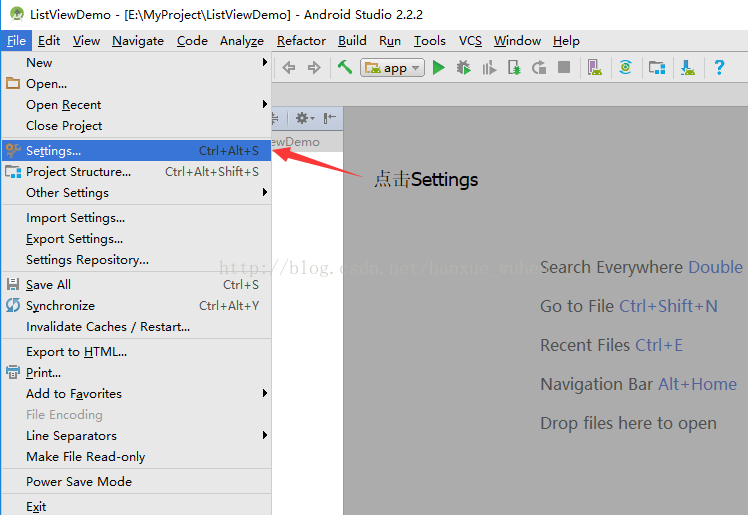The height and width of the screenshot is (515, 748).
Task: Open the Analyze menu
Action: [242, 41]
